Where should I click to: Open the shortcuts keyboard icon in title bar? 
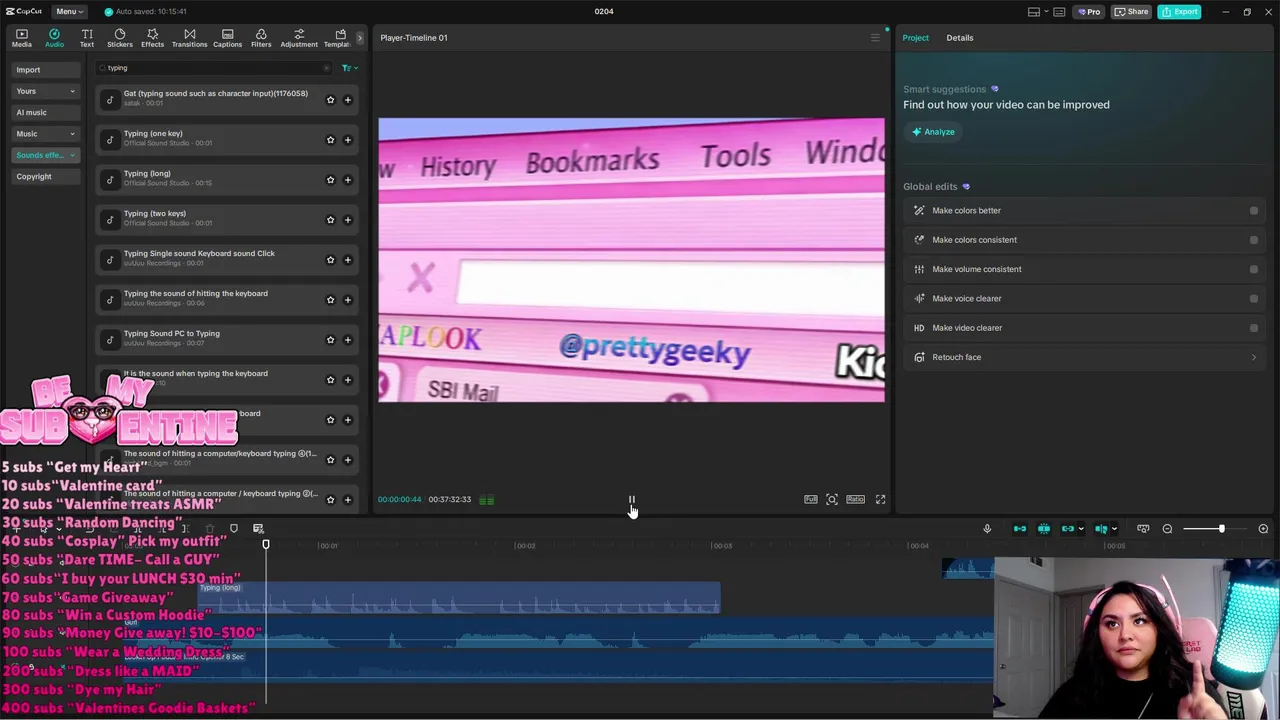pyautogui.click(x=1059, y=12)
